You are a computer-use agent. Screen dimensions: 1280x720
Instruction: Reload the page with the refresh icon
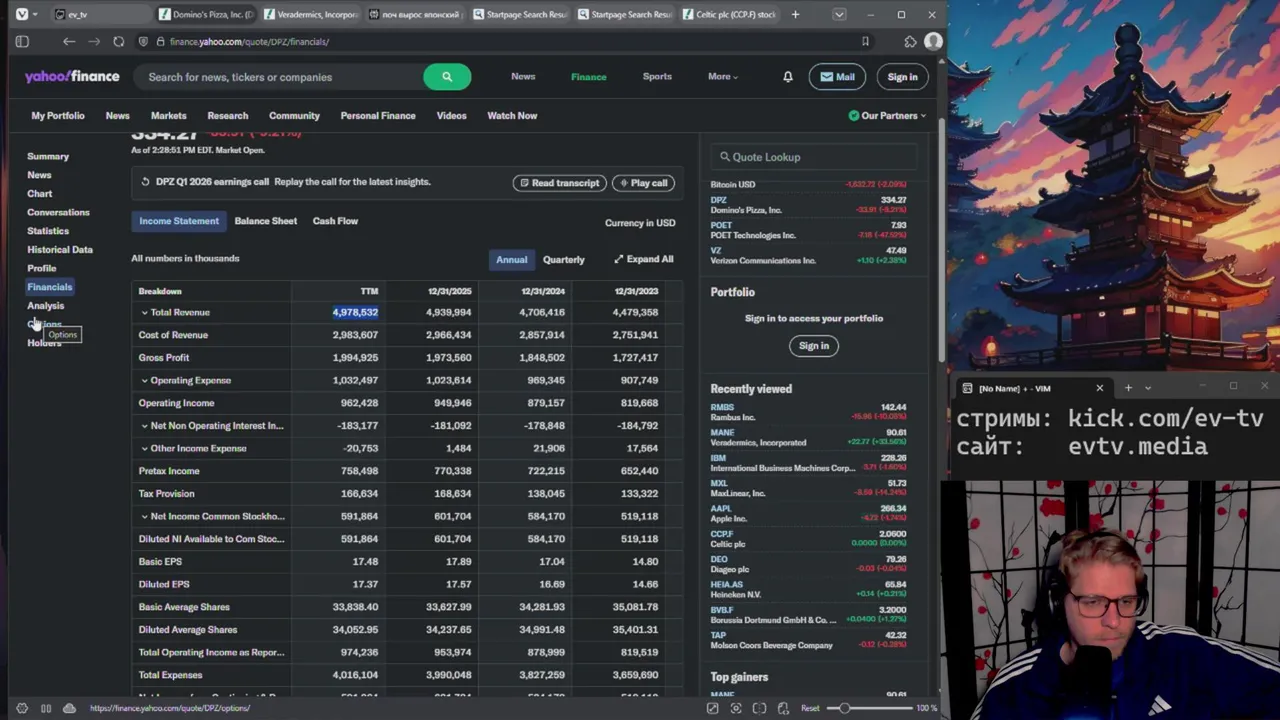(x=119, y=41)
